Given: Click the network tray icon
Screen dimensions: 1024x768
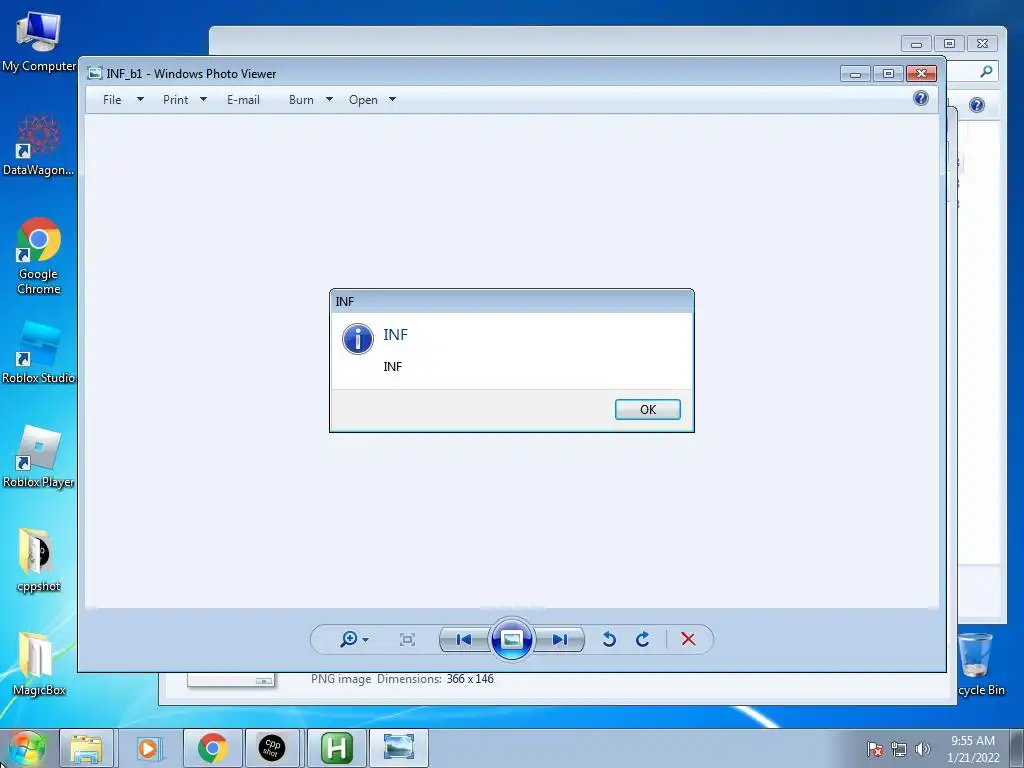Looking at the screenshot, I should 899,749.
